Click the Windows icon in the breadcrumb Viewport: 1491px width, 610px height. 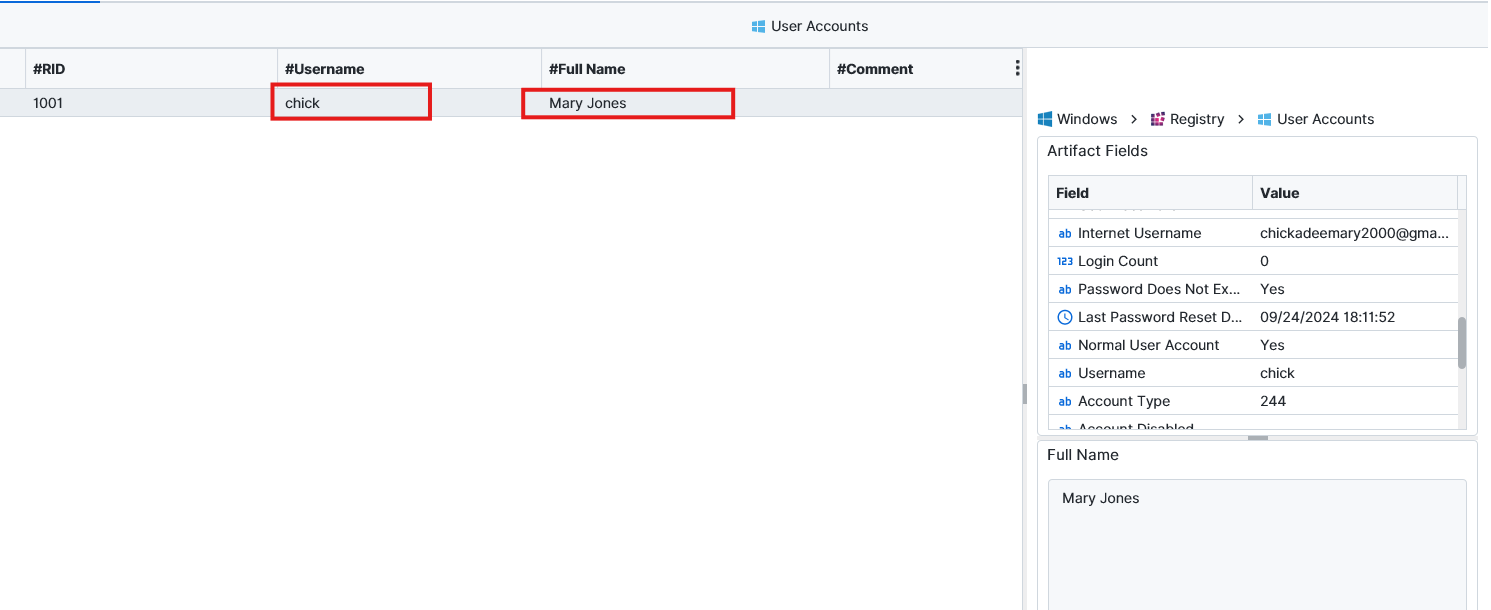(1046, 119)
